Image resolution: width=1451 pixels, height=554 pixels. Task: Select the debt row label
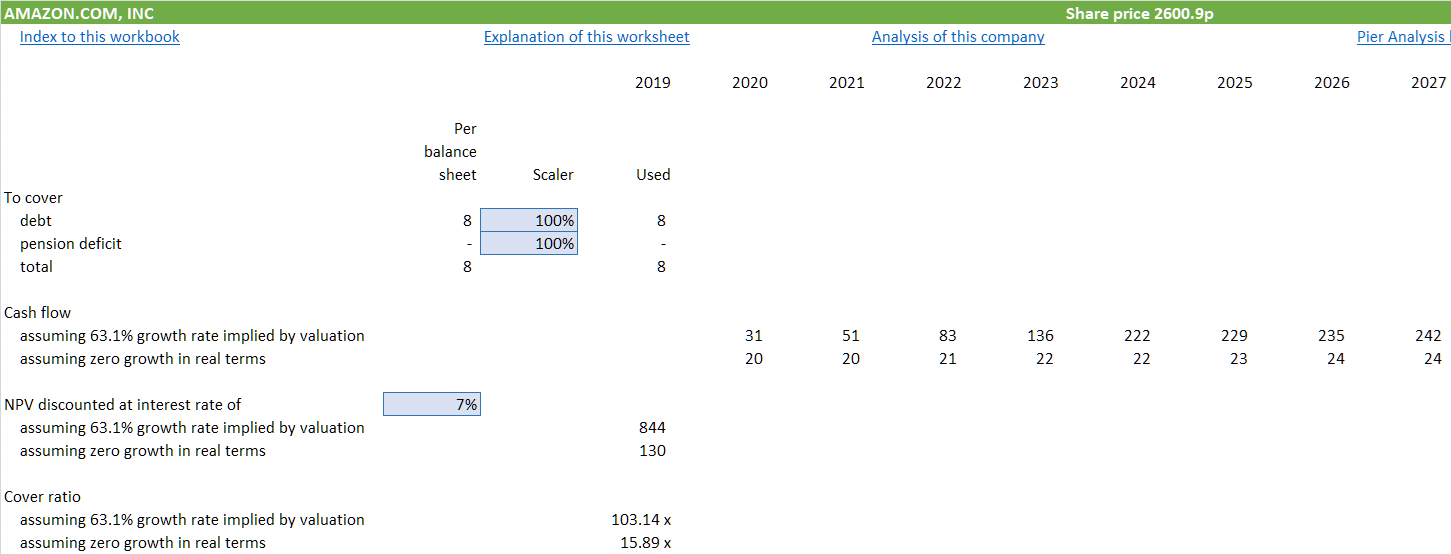click(36, 220)
